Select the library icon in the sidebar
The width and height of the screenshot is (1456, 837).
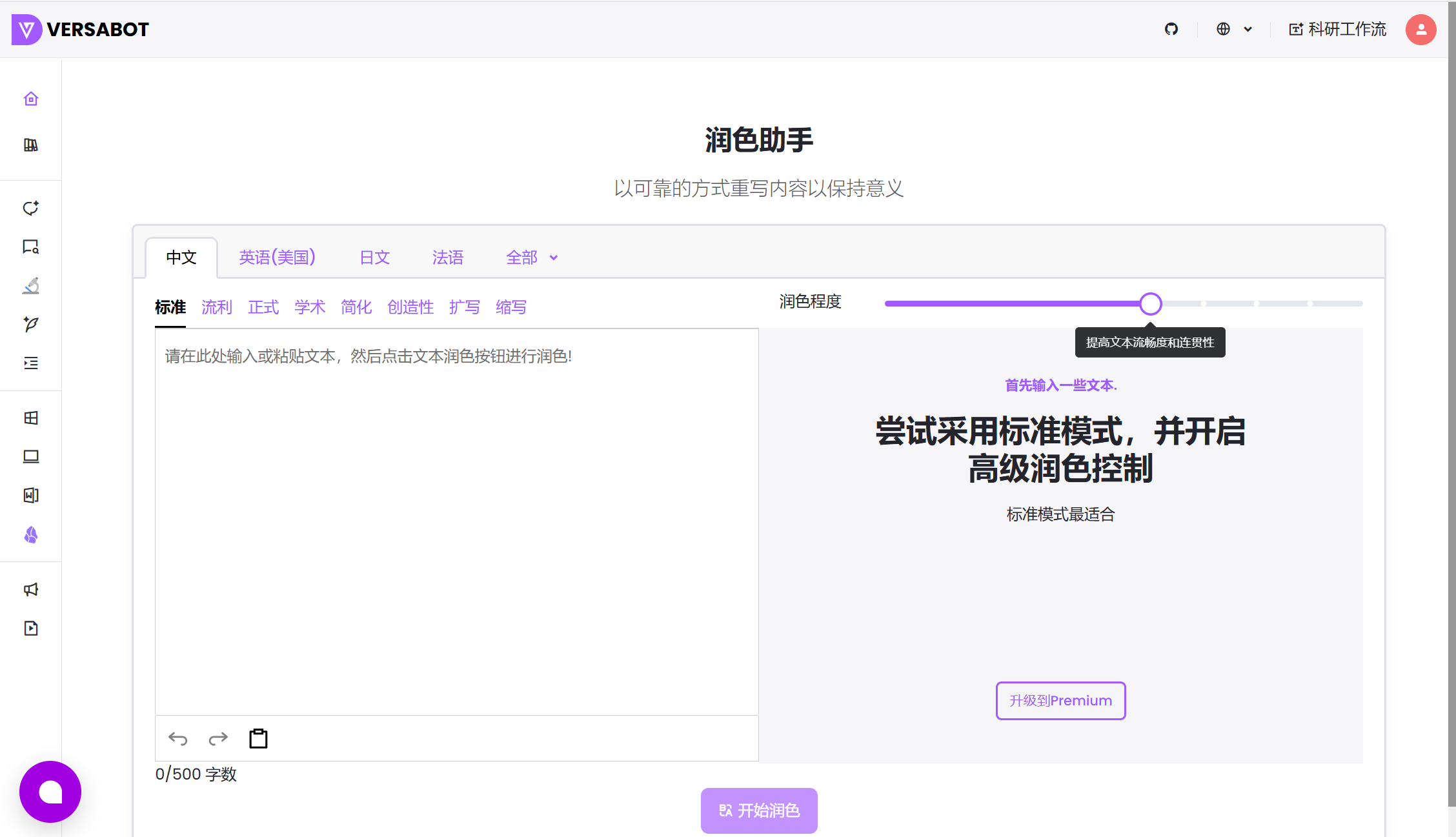30,145
